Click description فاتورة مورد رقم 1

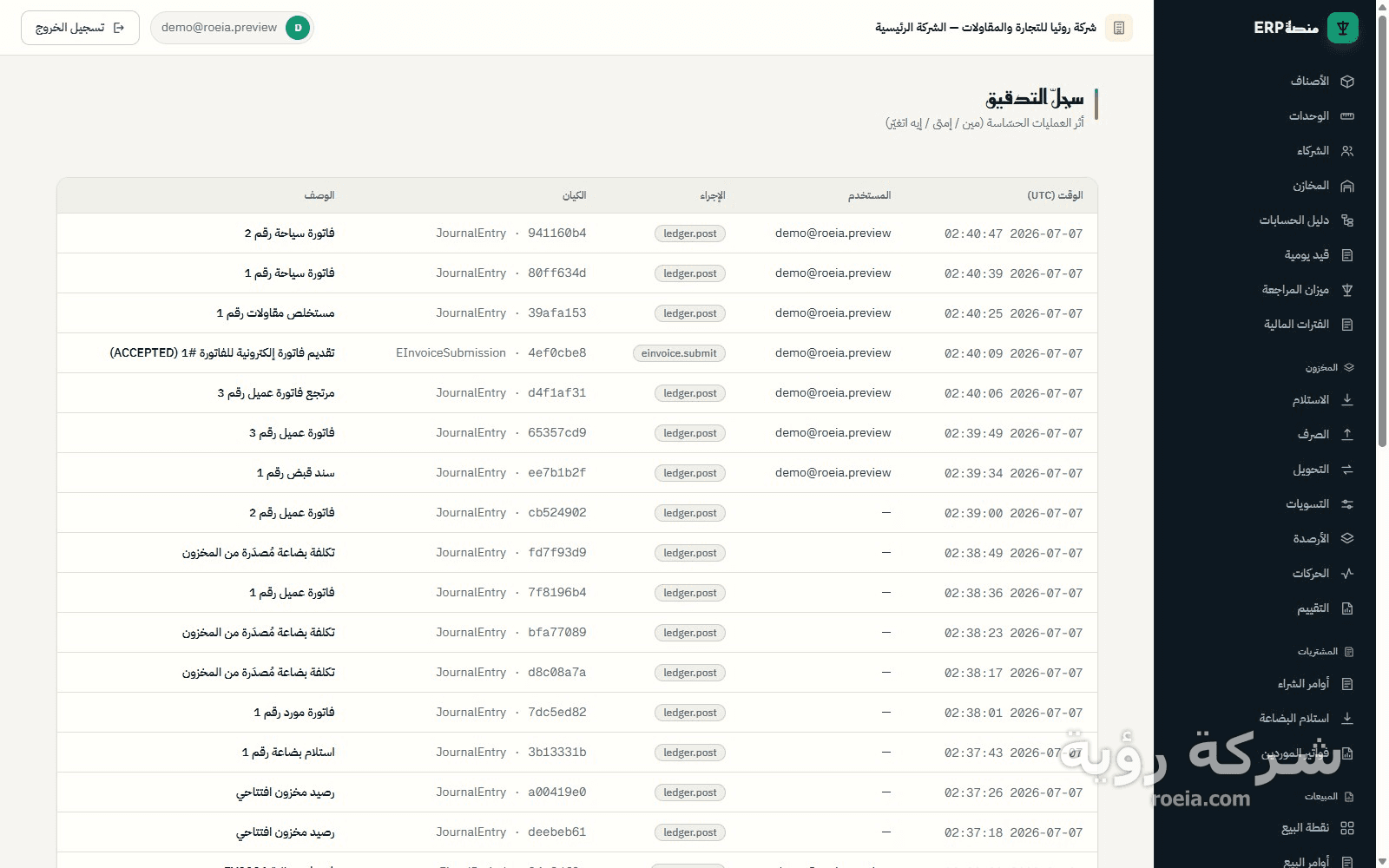(x=294, y=713)
